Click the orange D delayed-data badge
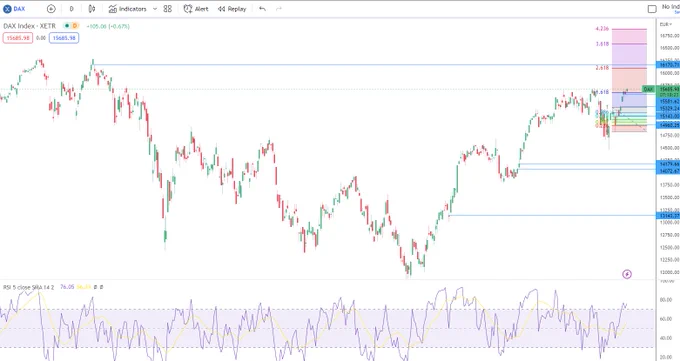The width and height of the screenshot is (680, 361). point(75,26)
